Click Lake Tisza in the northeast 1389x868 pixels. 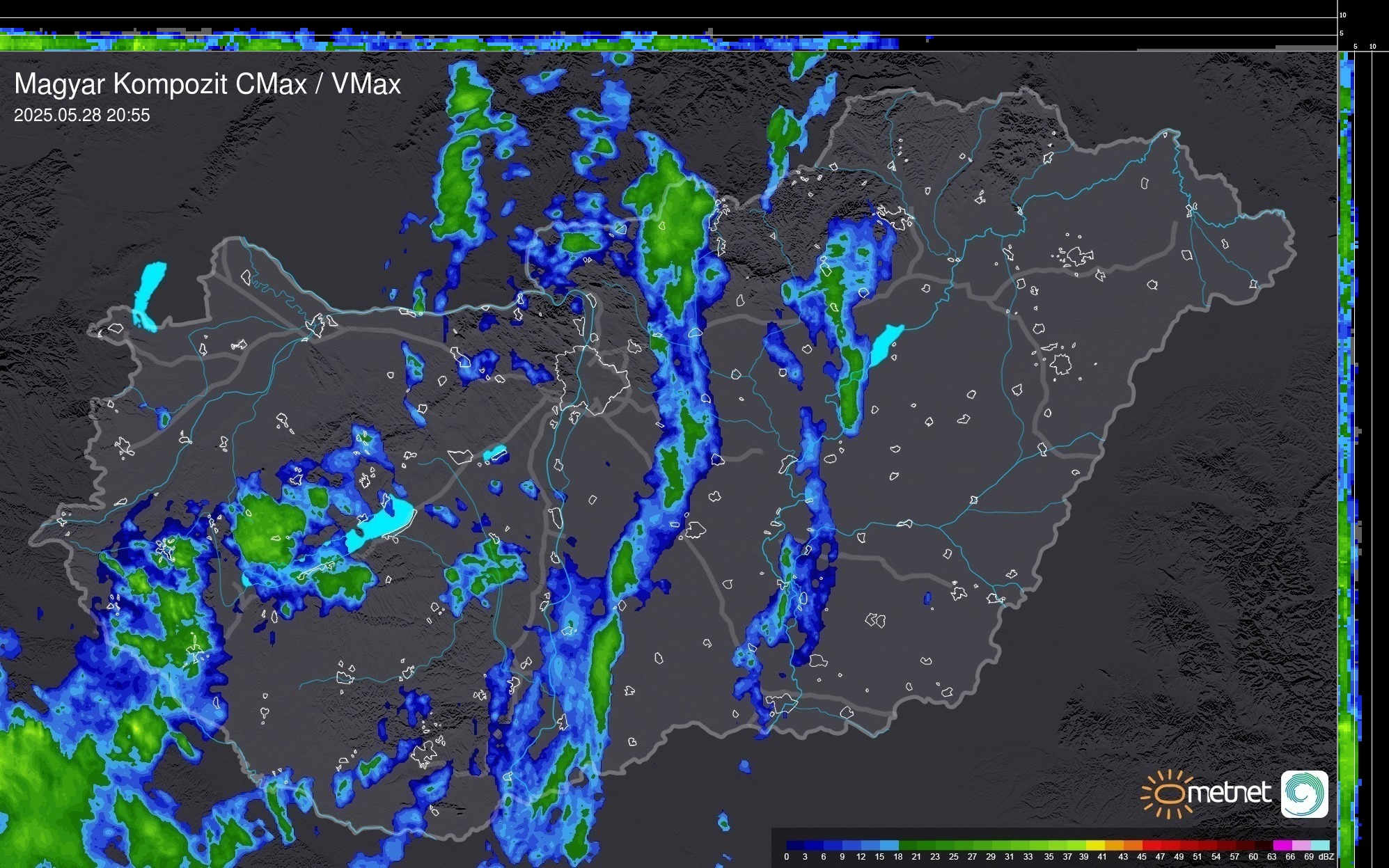[886, 345]
